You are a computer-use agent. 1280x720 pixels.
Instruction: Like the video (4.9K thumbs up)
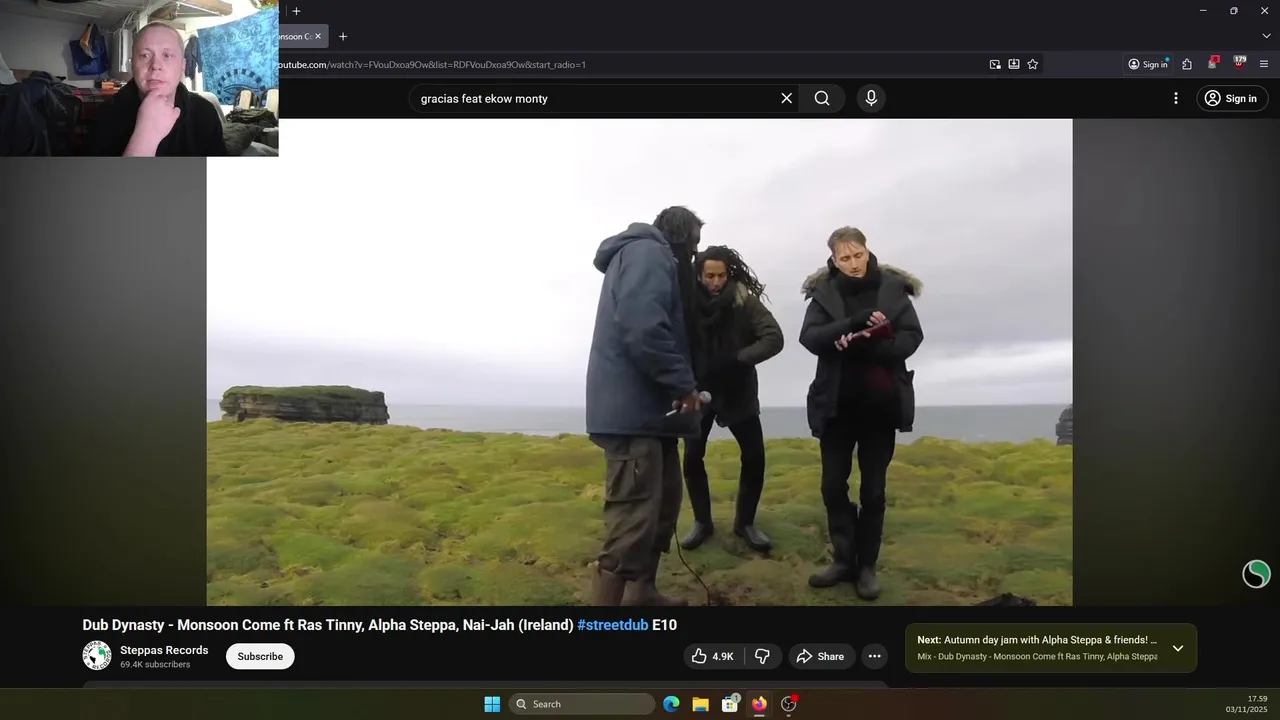(713, 656)
